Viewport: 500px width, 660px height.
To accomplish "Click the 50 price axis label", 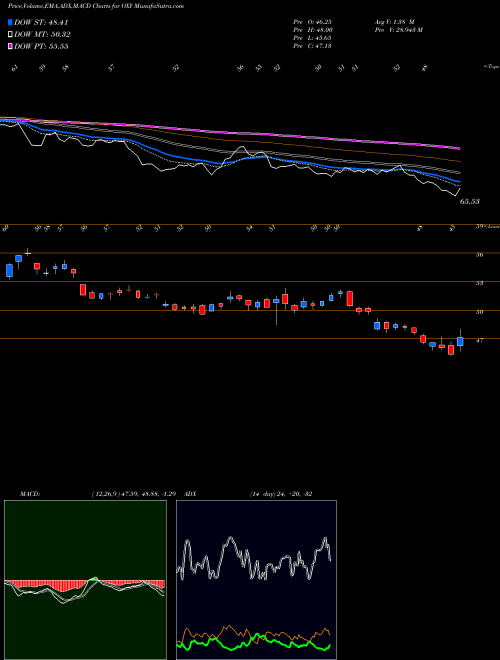I will (x=479, y=312).
